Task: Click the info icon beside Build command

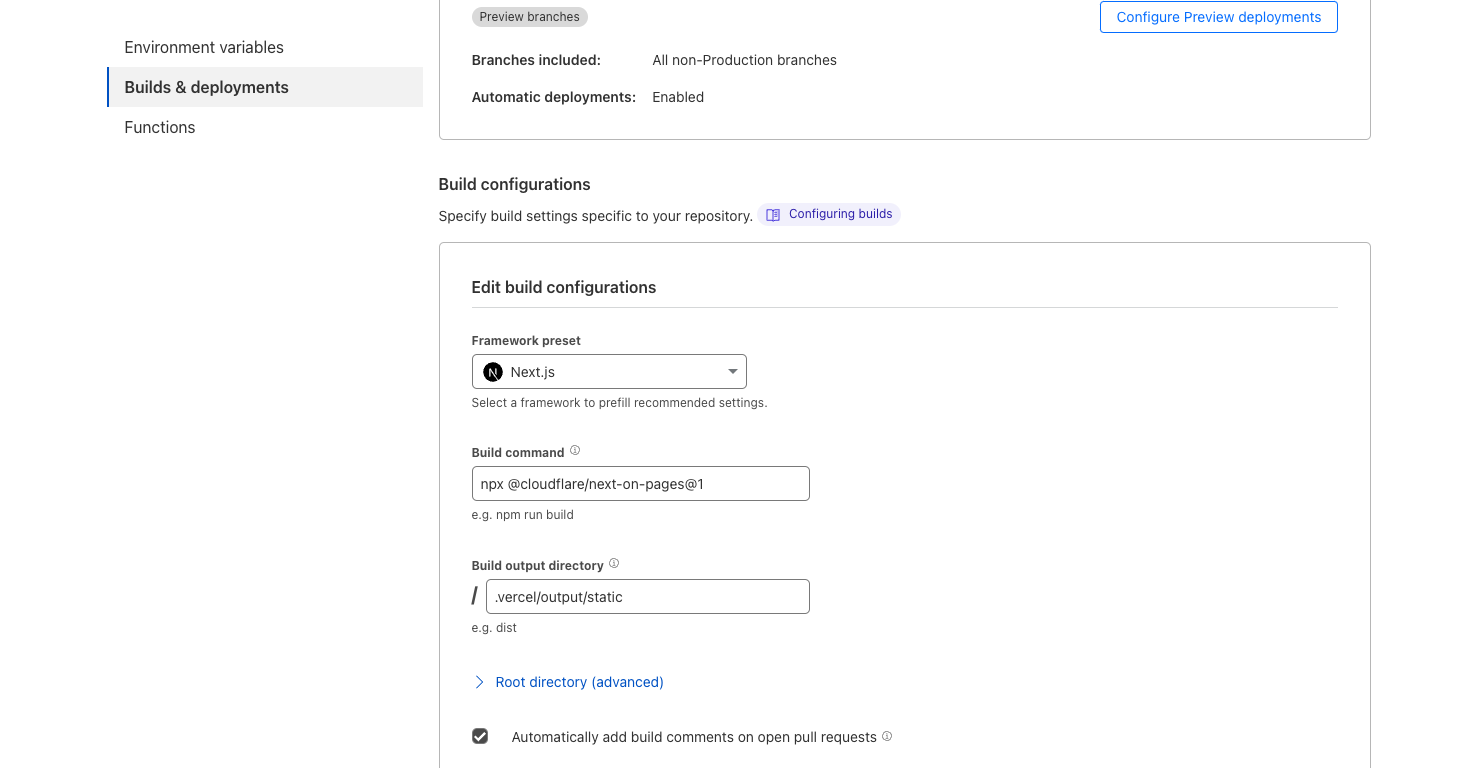Action: click(575, 450)
